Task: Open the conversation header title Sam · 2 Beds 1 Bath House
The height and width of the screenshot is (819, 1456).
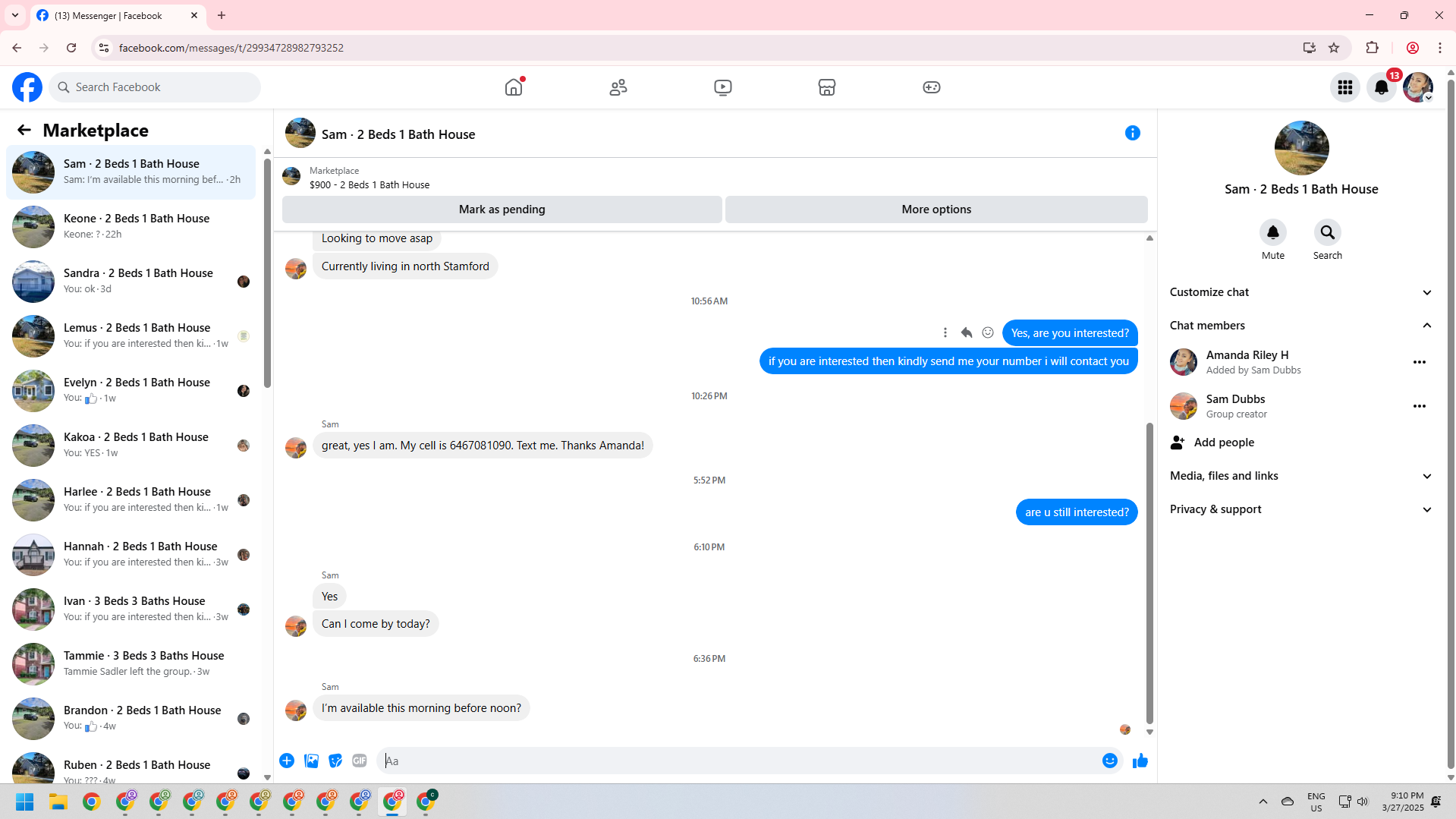Action: pos(398,134)
